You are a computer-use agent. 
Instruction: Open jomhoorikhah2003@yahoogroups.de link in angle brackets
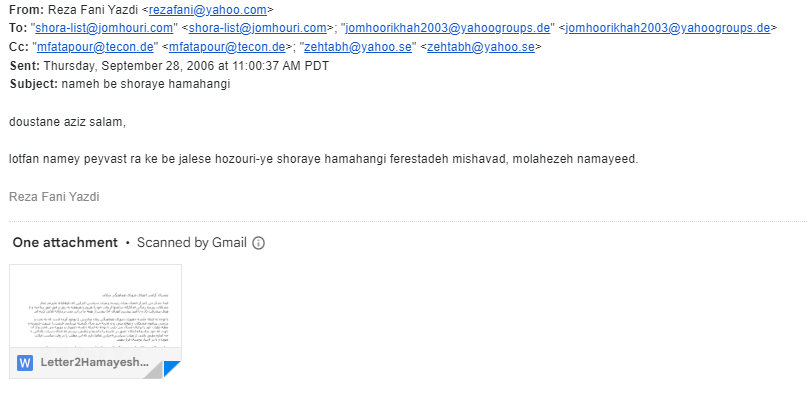[x=667, y=28]
